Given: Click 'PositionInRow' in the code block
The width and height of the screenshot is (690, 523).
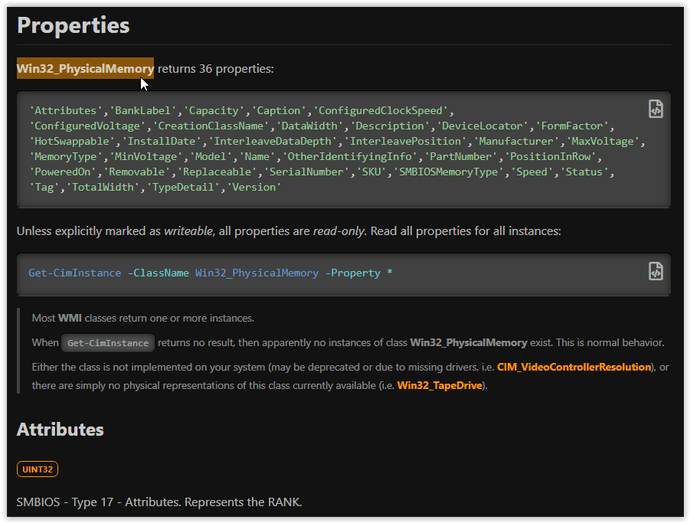Looking at the screenshot, I should coord(550,157).
